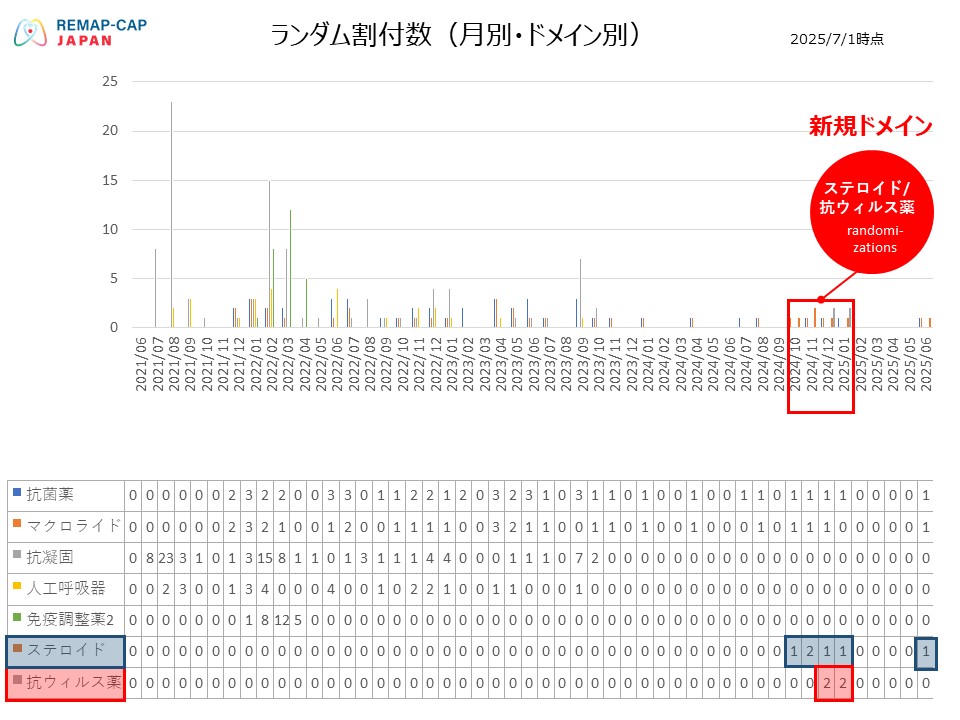Select the ステロイド row label
Screen dimensions: 960x720
66,650
